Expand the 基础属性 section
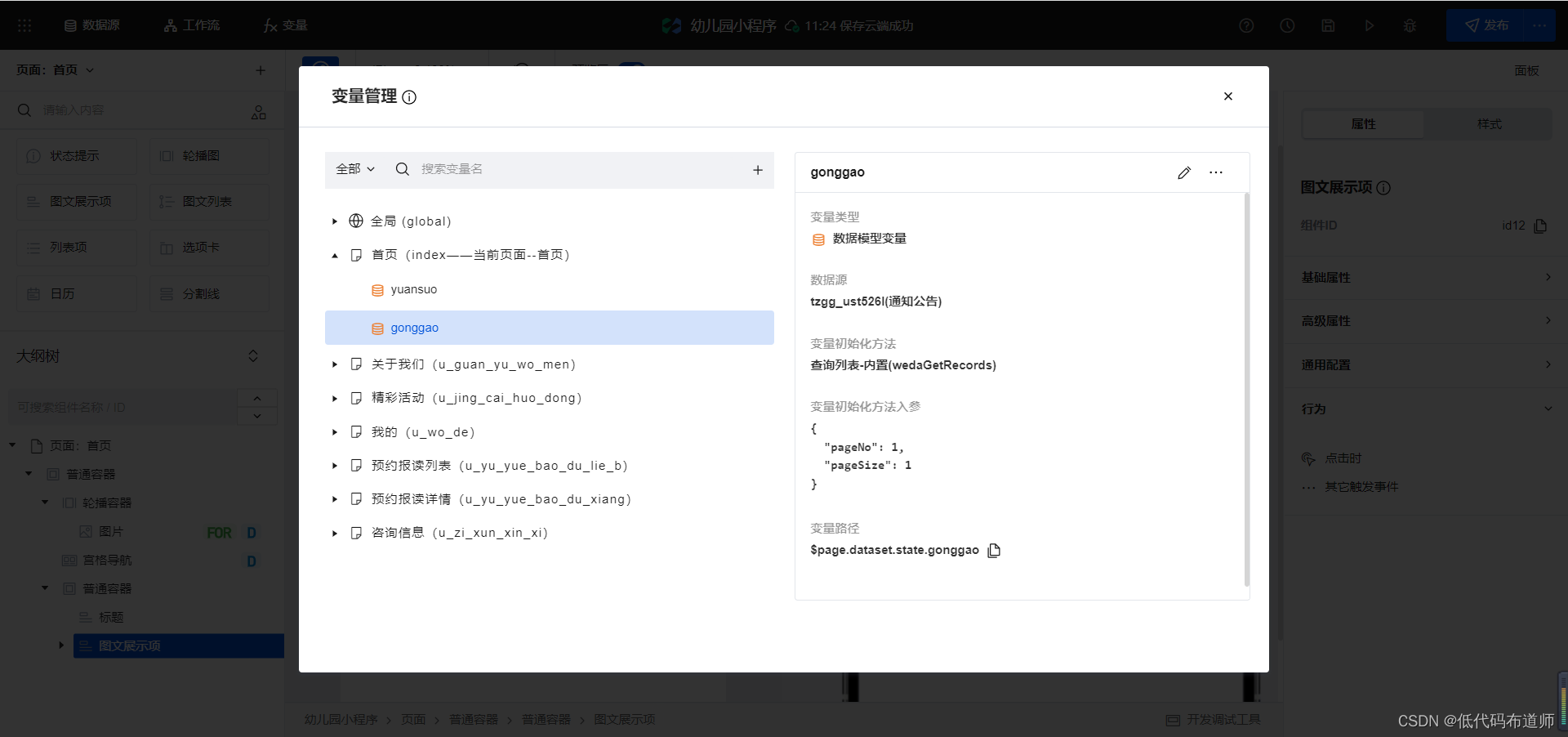 click(1426, 278)
